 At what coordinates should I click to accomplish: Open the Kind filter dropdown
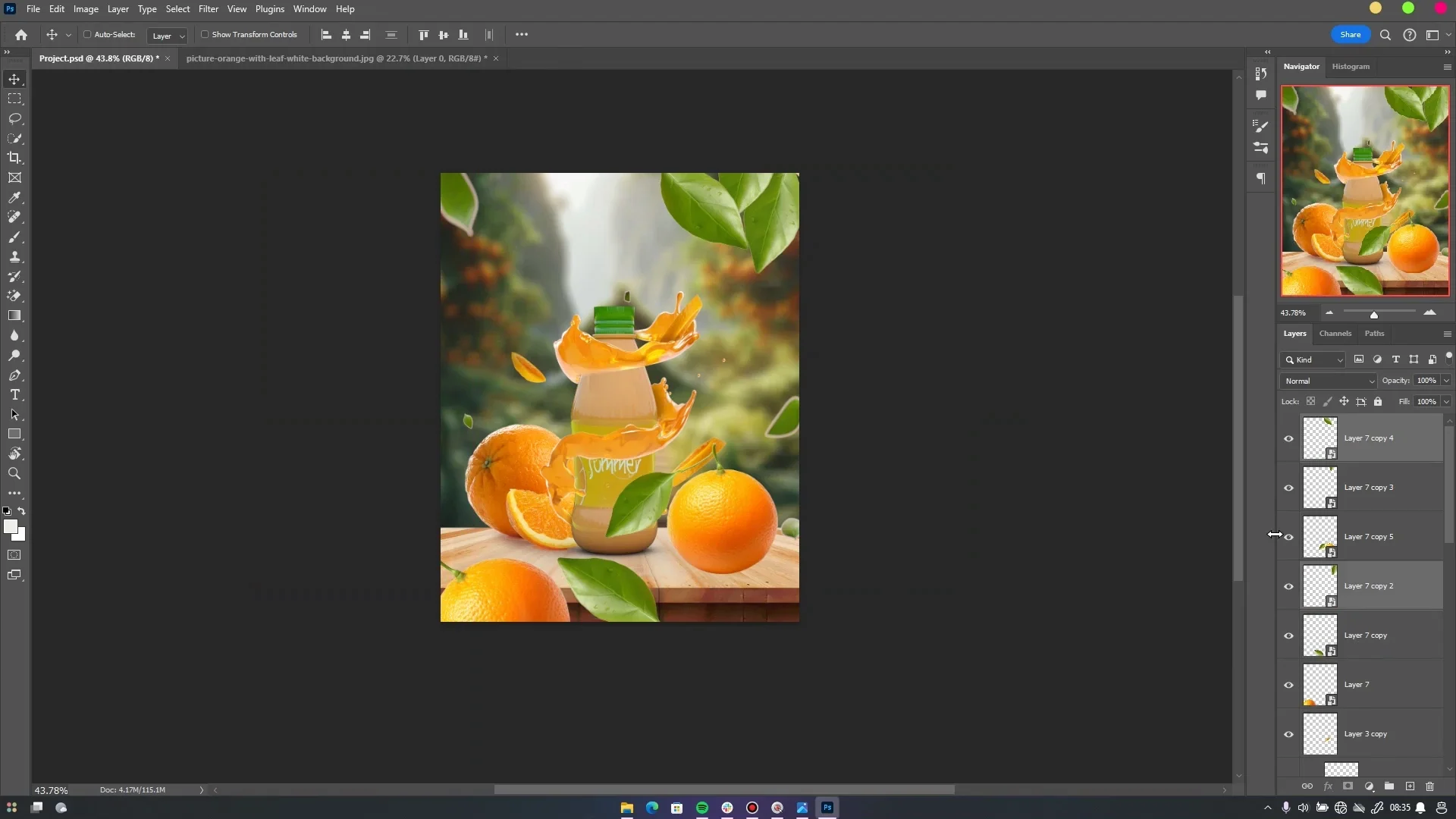1313,359
